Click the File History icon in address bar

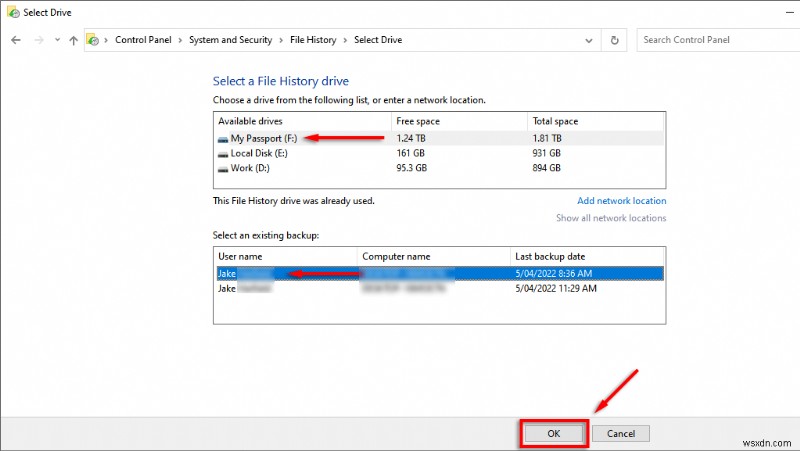pyautogui.click(x=92, y=40)
